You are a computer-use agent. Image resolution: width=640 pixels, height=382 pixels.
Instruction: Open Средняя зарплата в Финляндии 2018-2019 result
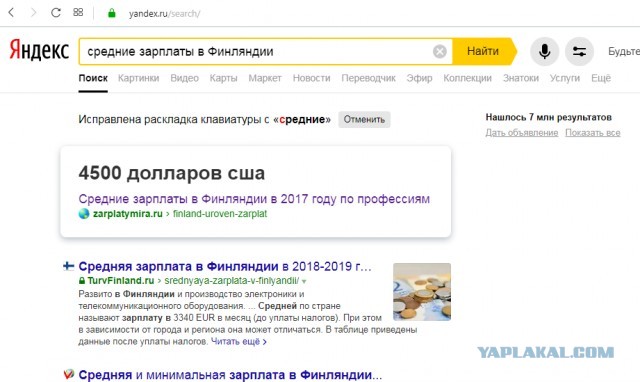225,267
